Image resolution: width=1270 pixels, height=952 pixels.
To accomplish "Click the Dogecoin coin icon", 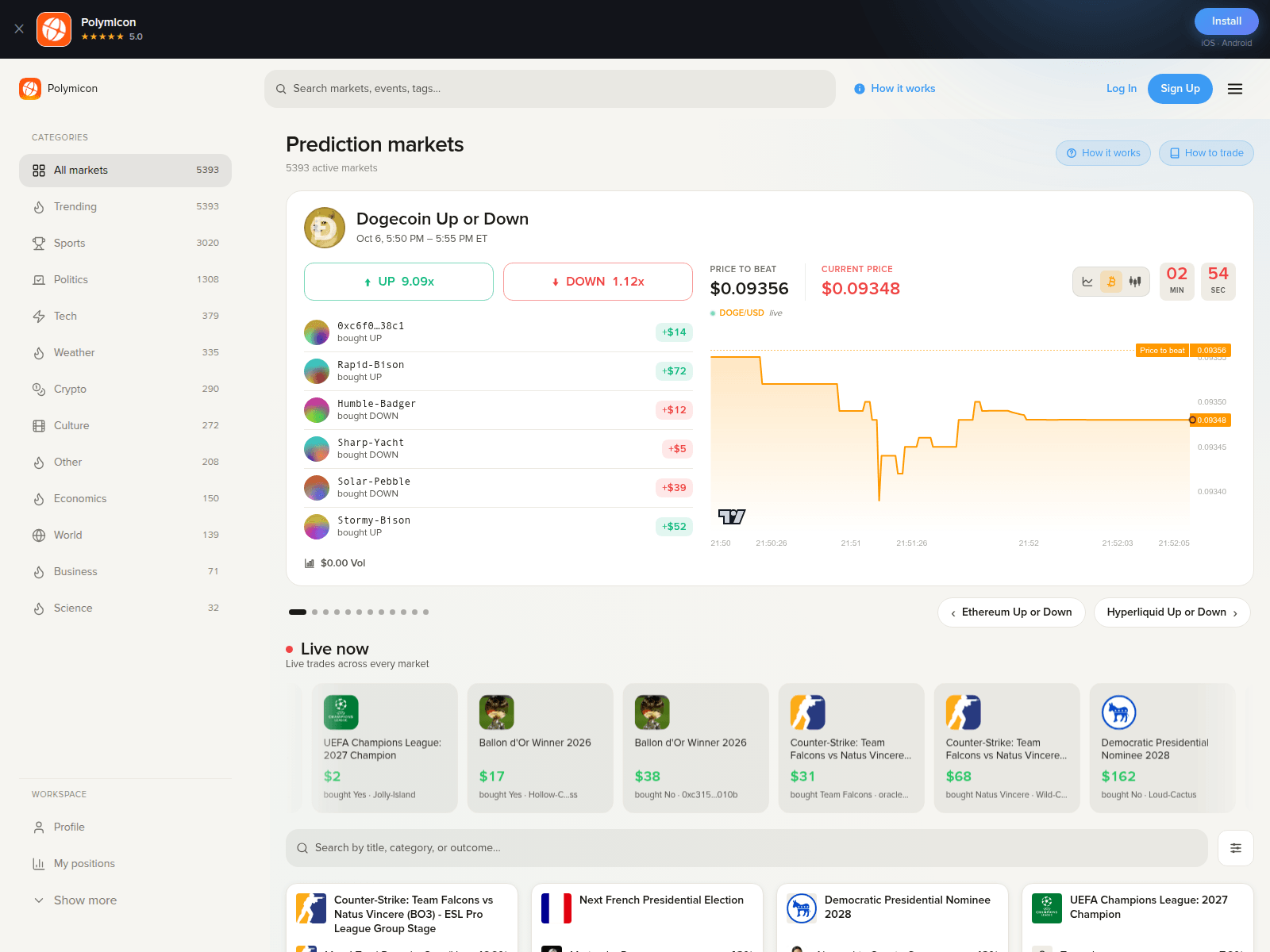I will (x=325, y=228).
